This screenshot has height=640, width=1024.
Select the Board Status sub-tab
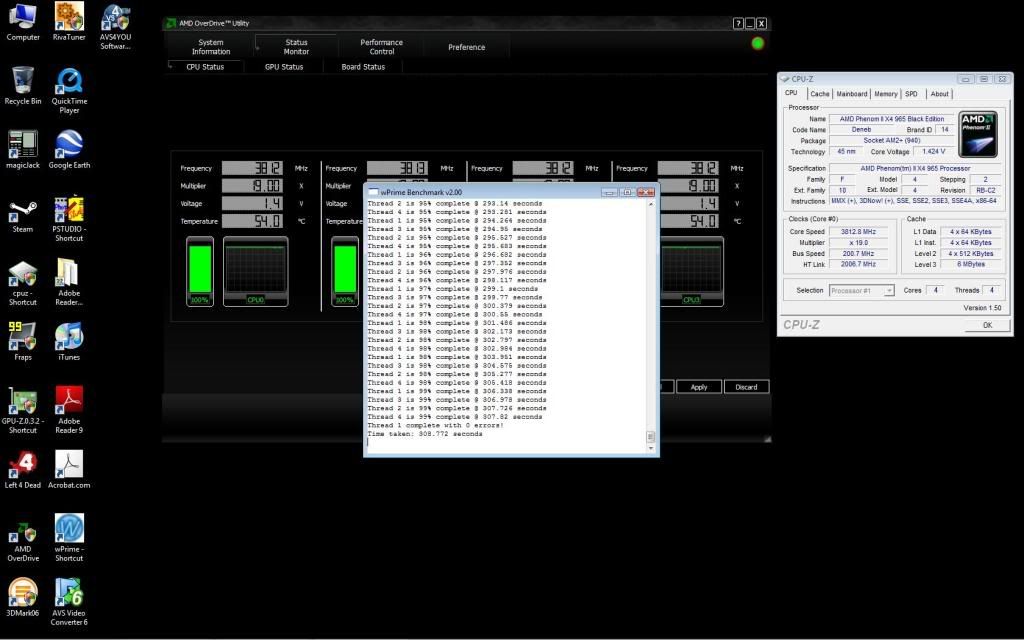[x=363, y=67]
